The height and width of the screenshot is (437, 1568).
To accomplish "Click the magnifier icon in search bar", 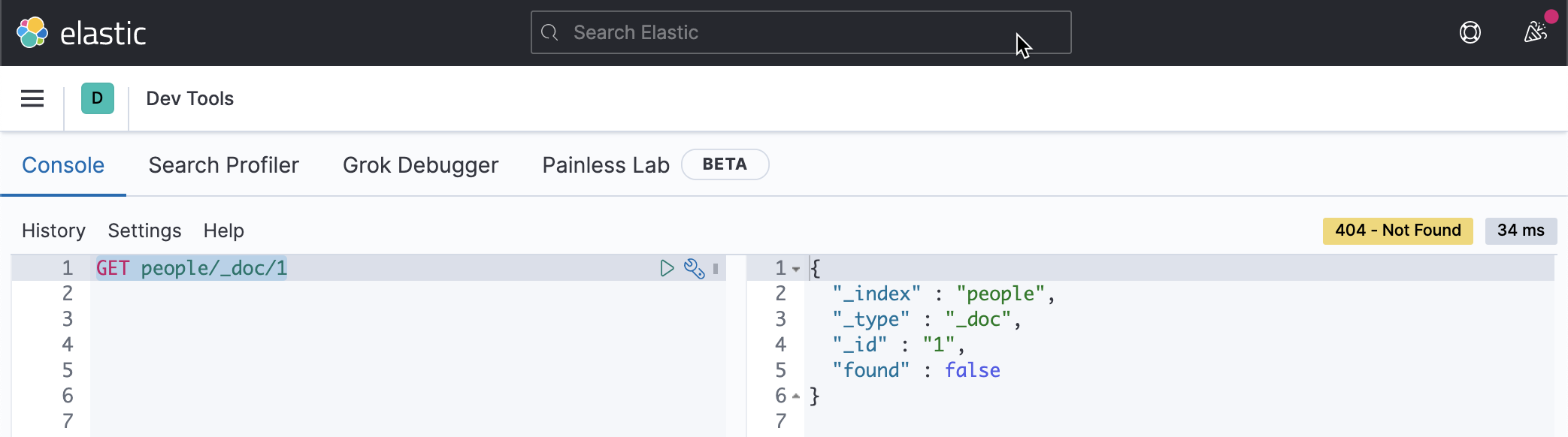I will coord(550,32).
